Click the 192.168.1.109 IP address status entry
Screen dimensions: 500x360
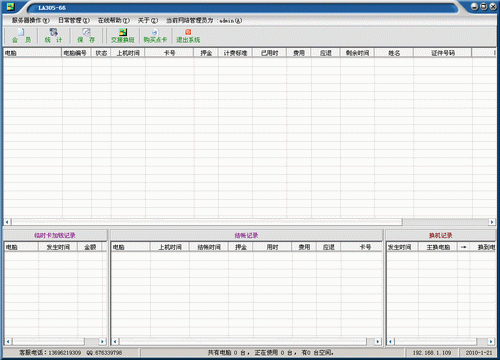click(x=432, y=352)
